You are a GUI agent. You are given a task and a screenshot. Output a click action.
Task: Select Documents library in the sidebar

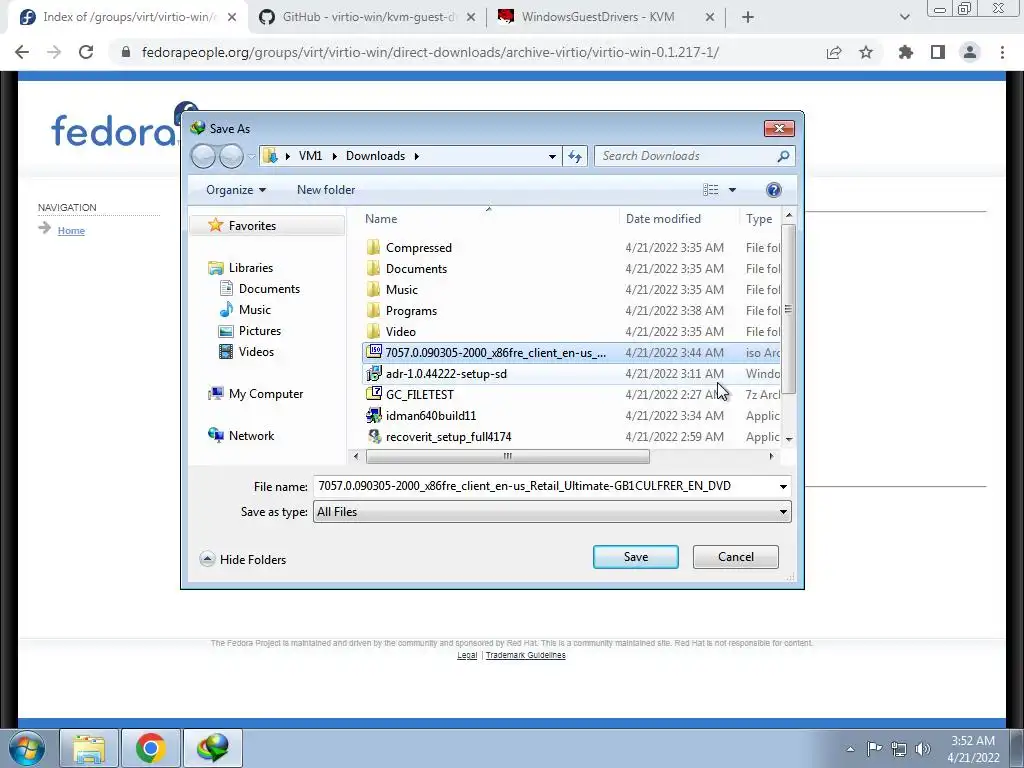pos(269,289)
